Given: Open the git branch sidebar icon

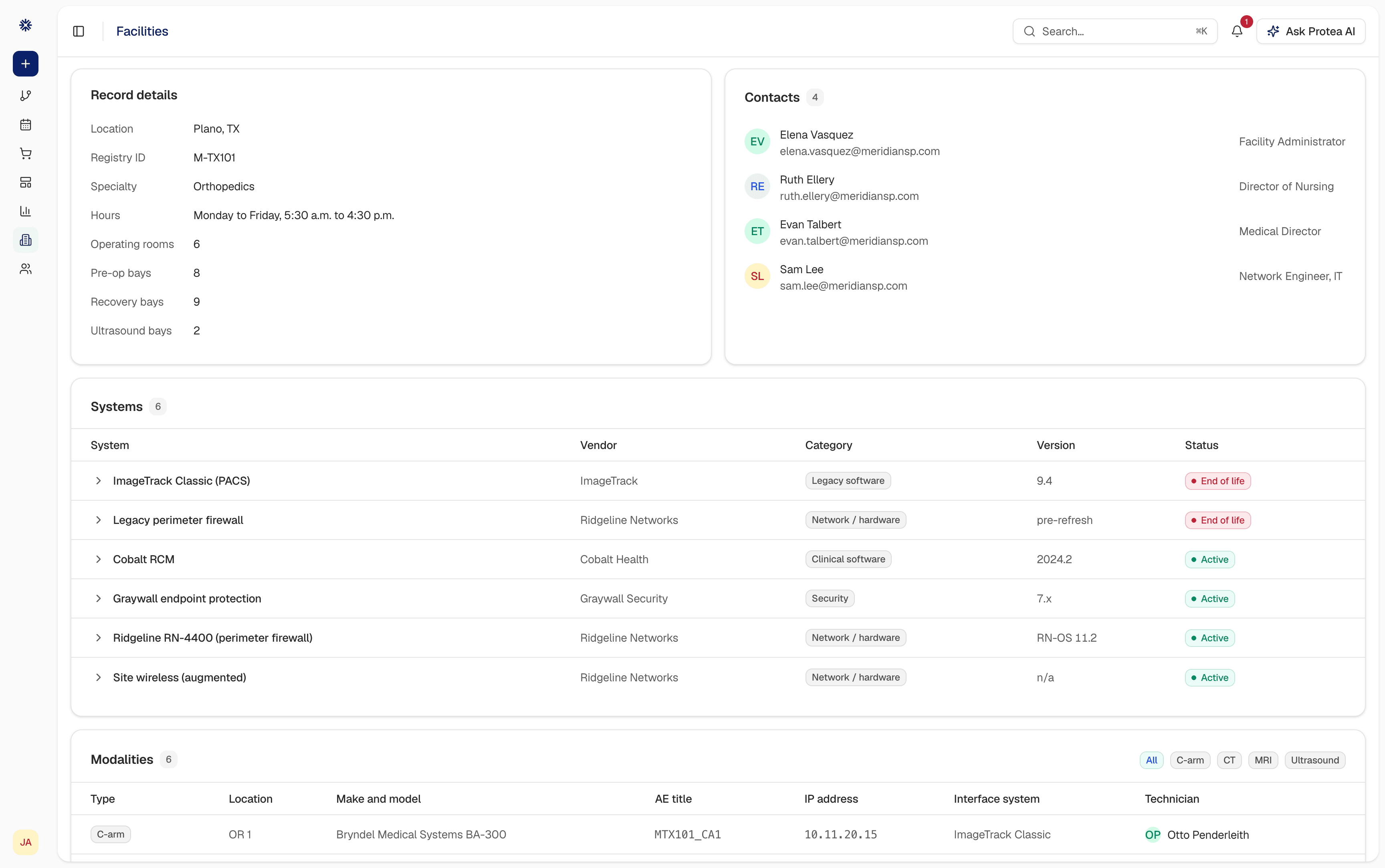Looking at the screenshot, I should (25, 96).
